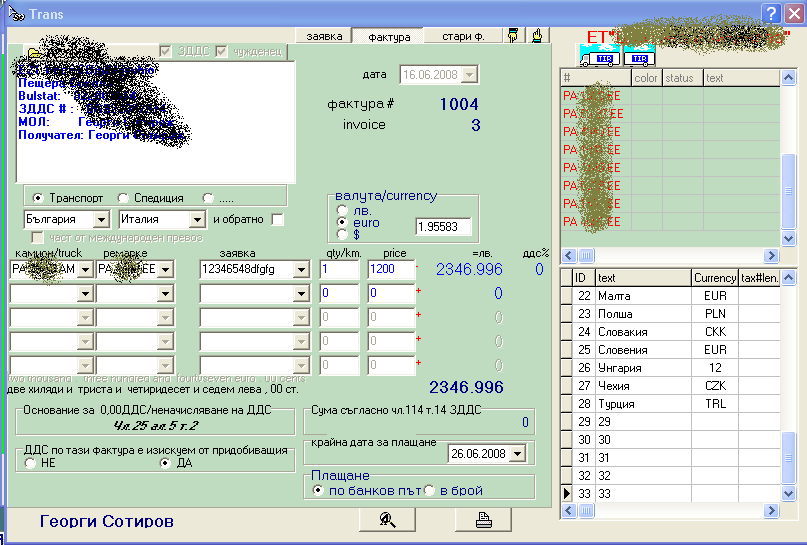Click the ID column header
This screenshot has height=545, width=807.
(584, 278)
